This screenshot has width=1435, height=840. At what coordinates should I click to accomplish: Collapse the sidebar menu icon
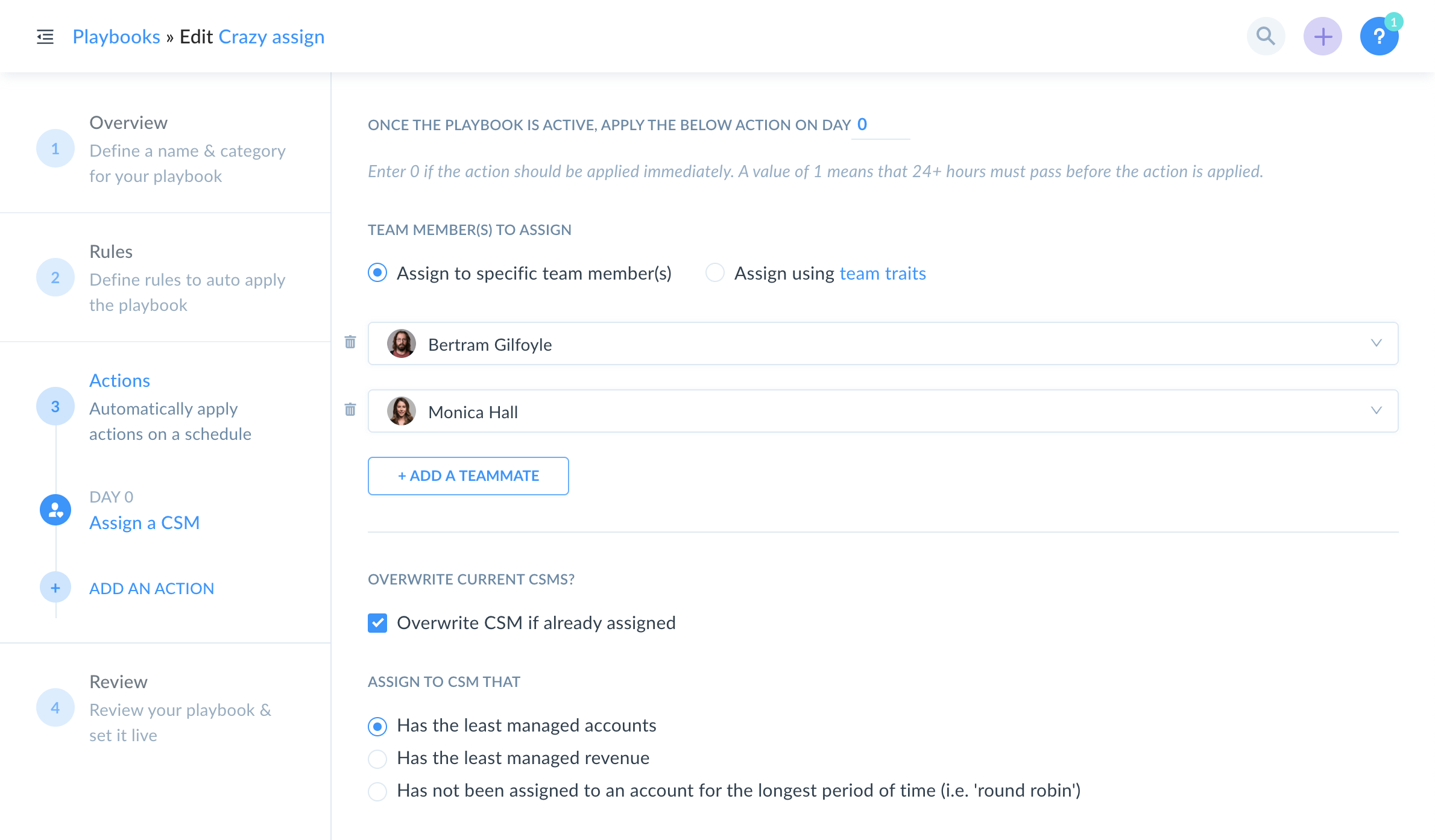45,37
